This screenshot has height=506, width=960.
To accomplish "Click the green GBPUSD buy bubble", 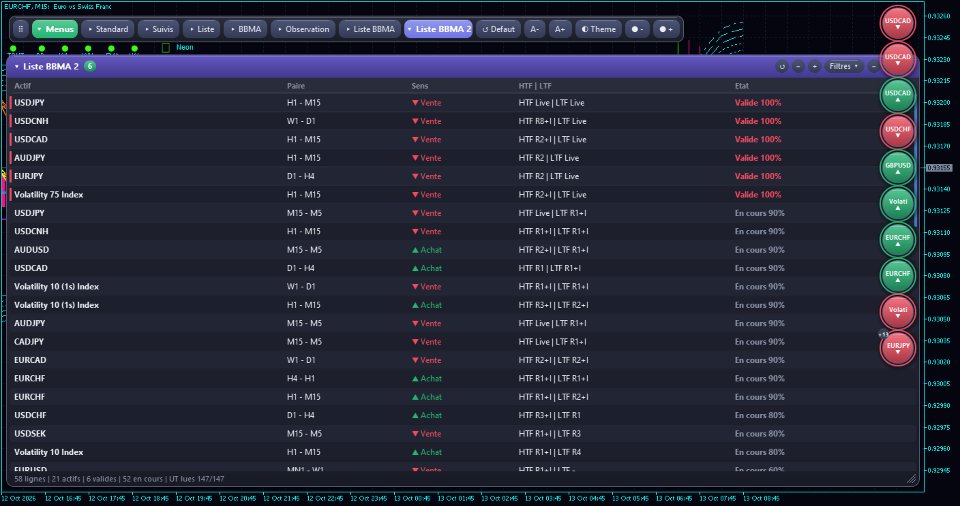I will tap(898, 168).
